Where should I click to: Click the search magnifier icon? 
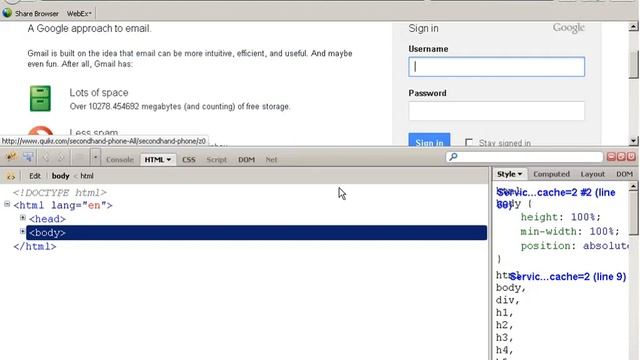click(453, 157)
